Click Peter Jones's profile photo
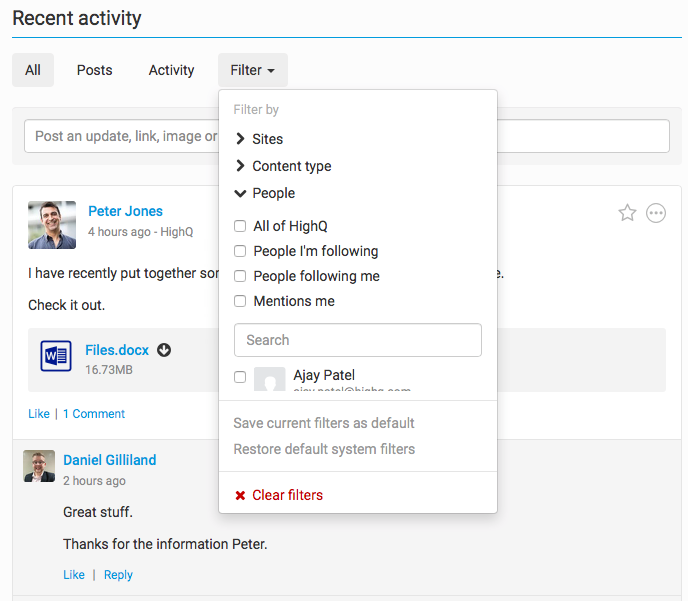The width and height of the screenshot is (688, 601). pos(52,225)
